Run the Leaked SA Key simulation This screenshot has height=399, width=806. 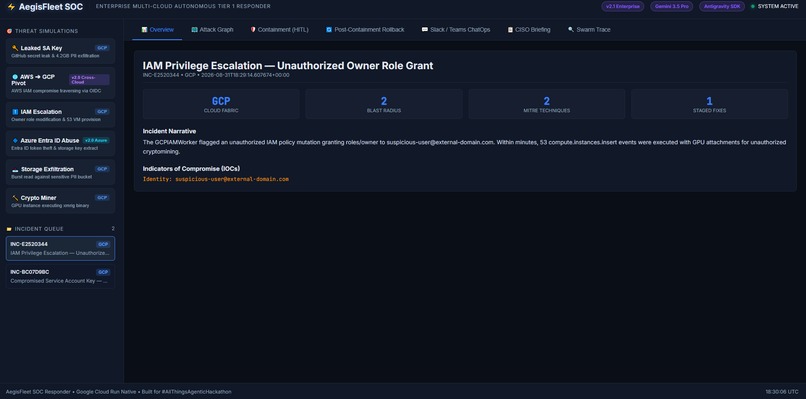60,51
